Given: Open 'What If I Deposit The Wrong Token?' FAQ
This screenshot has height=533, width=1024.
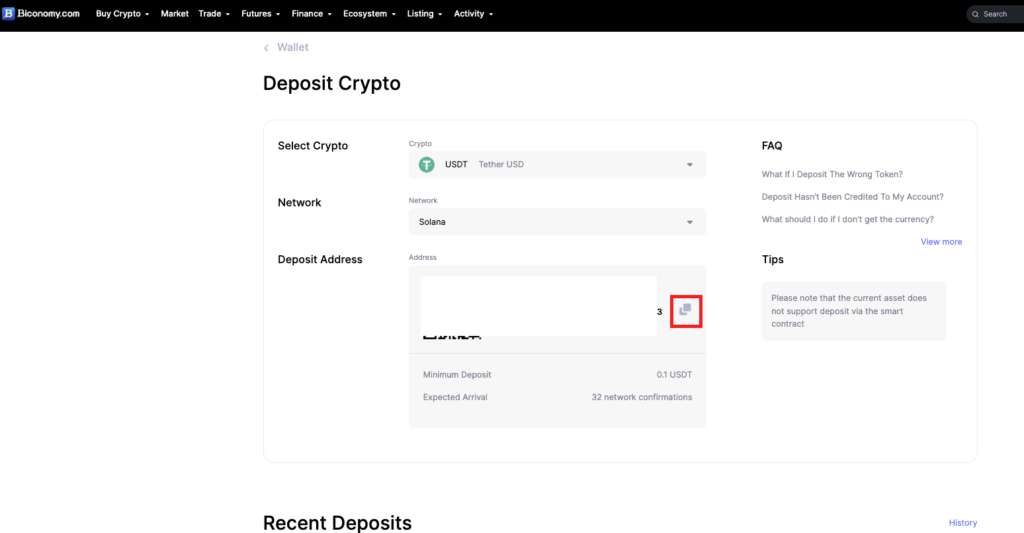Looking at the screenshot, I should click(x=832, y=174).
